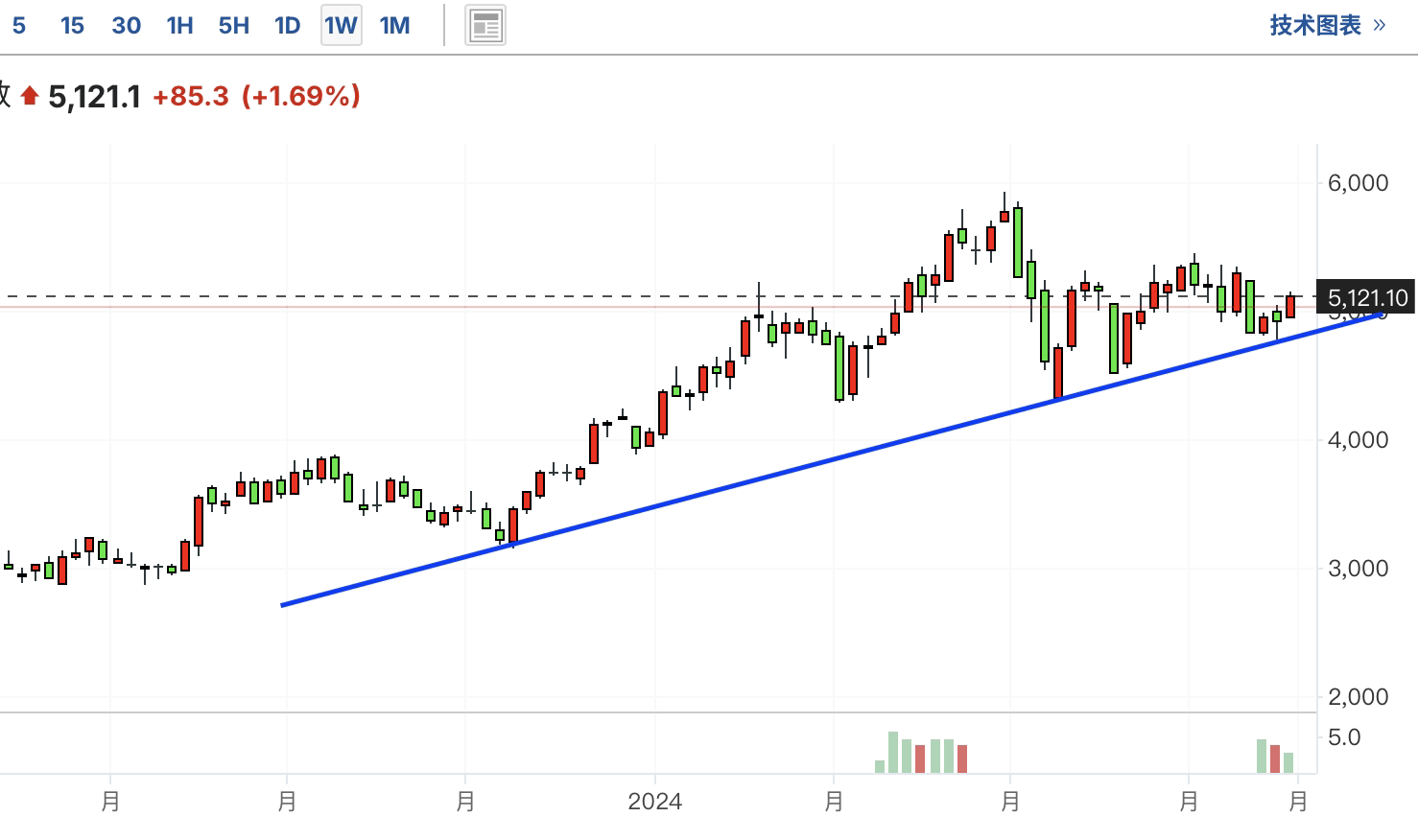The image size is (1418, 840).
Task: Click the 2024 label on time axis
Action: (655, 802)
